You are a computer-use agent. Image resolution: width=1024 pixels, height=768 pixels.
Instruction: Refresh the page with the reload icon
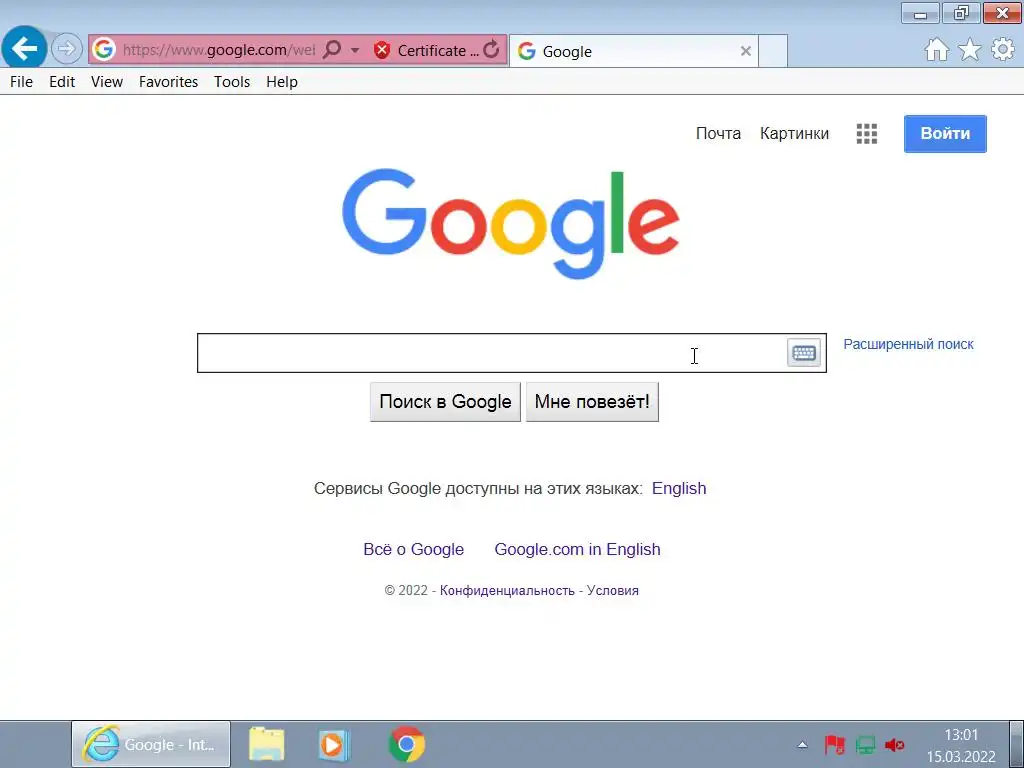click(x=492, y=49)
